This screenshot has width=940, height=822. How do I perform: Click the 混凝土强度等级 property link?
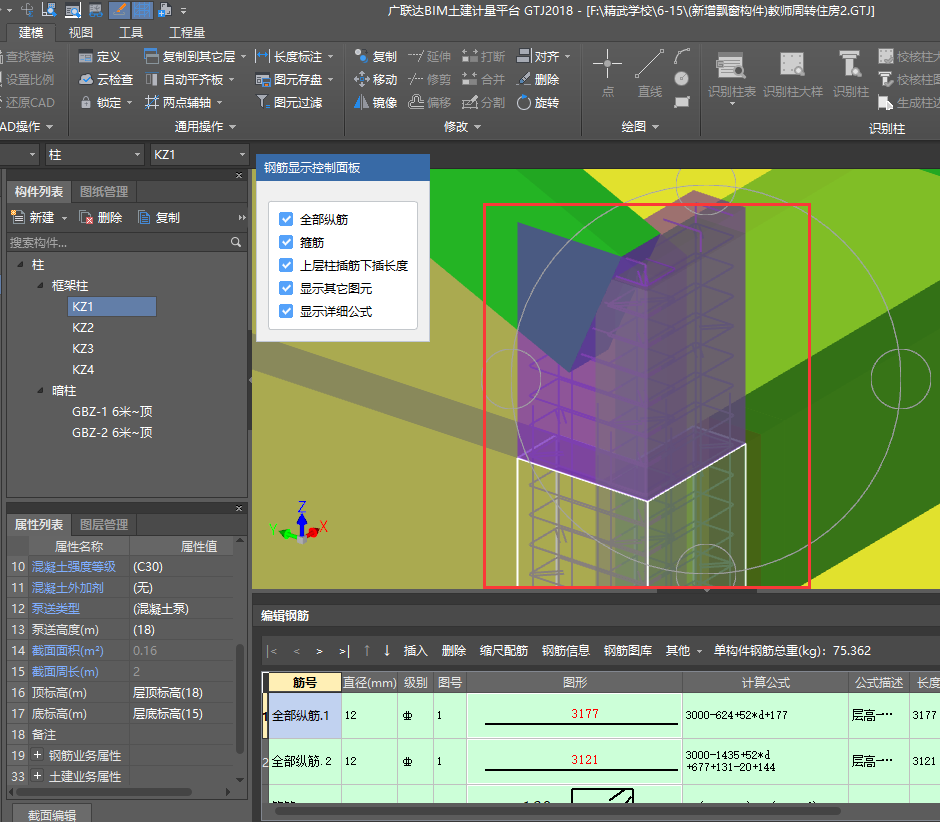[x=73, y=567]
